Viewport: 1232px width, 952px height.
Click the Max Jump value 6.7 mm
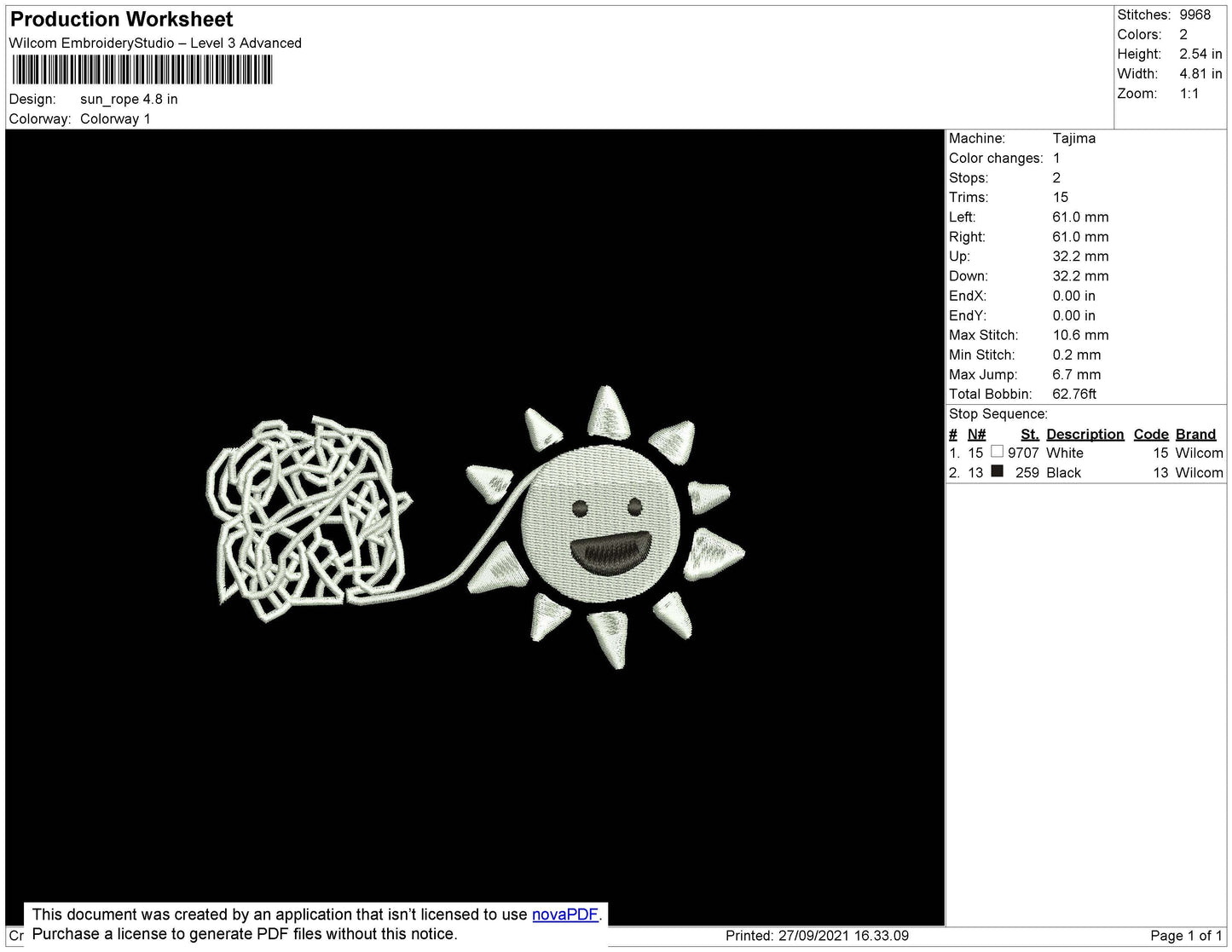pyautogui.click(x=1076, y=374)
